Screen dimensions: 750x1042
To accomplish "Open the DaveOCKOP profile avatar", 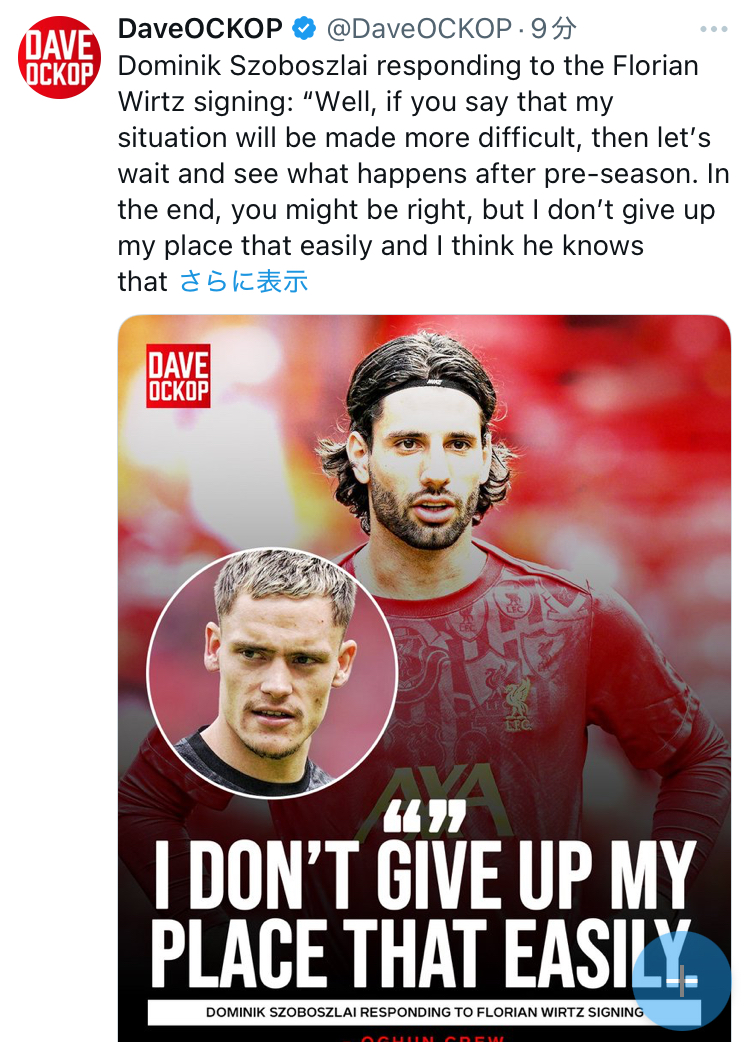I will coord(59,58).
